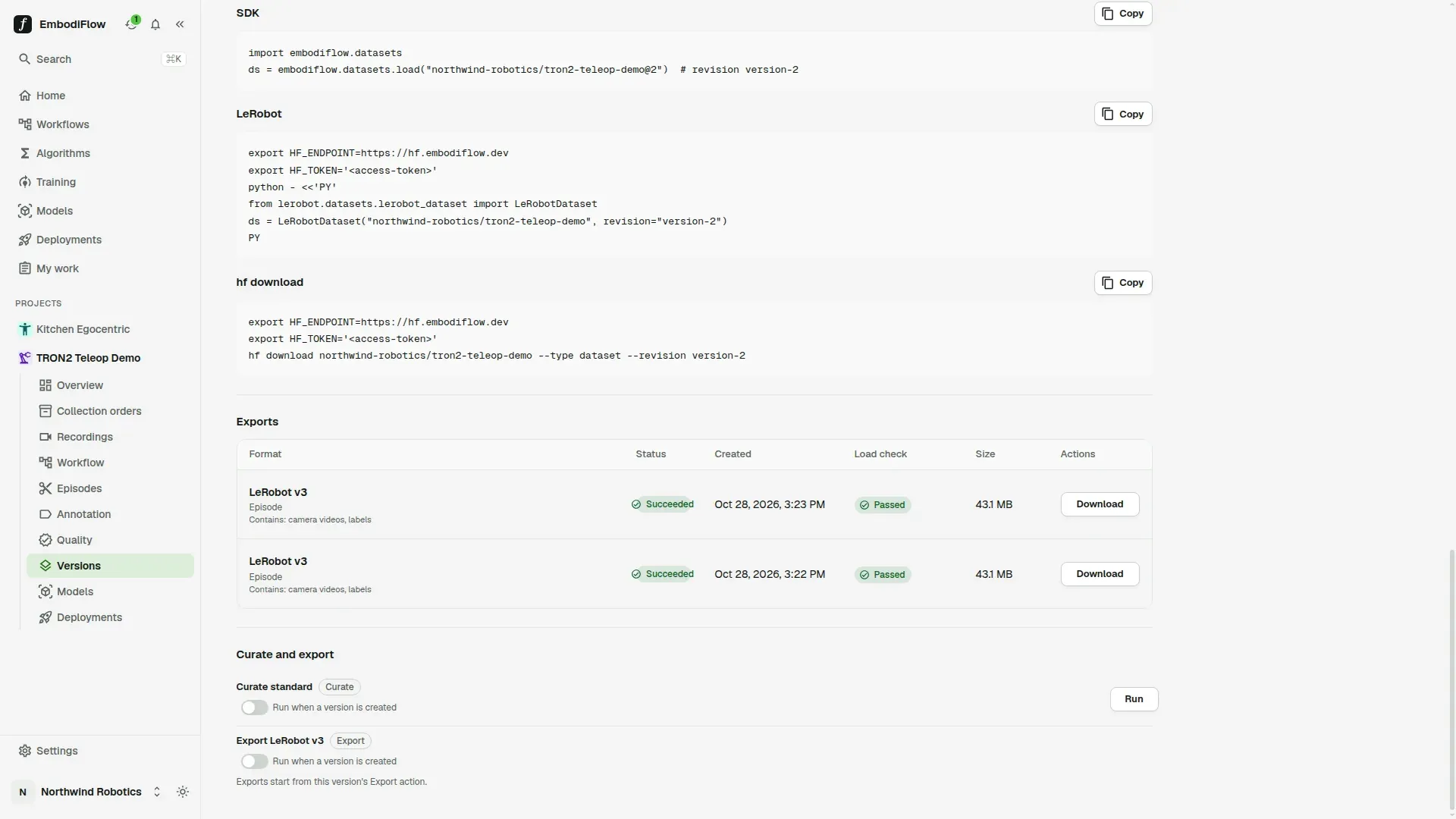This screenshot has width=1456, height=819.
Task: Download the 3:23 PM LeRobot v3 export
Action: click(1100, 504)
